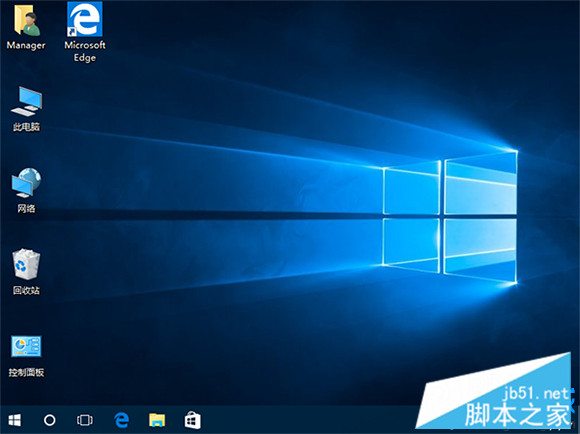Open the Windows Start menu
This screenshot has height=434, width=580.
click(x=14, y=420)
